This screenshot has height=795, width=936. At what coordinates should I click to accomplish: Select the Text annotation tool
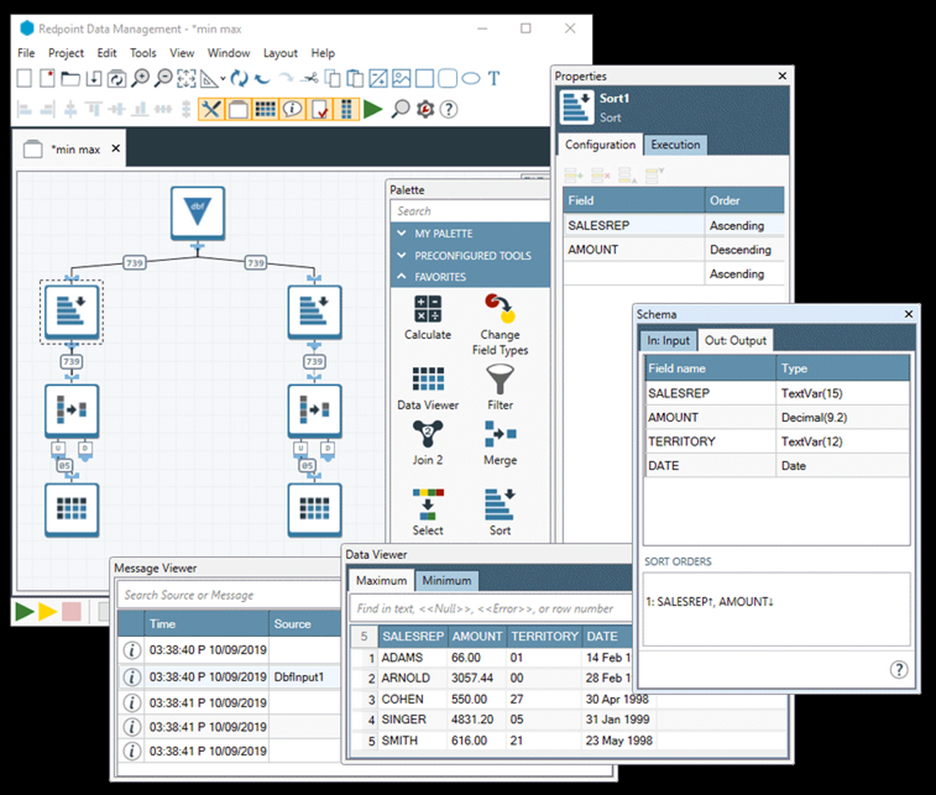494,78
